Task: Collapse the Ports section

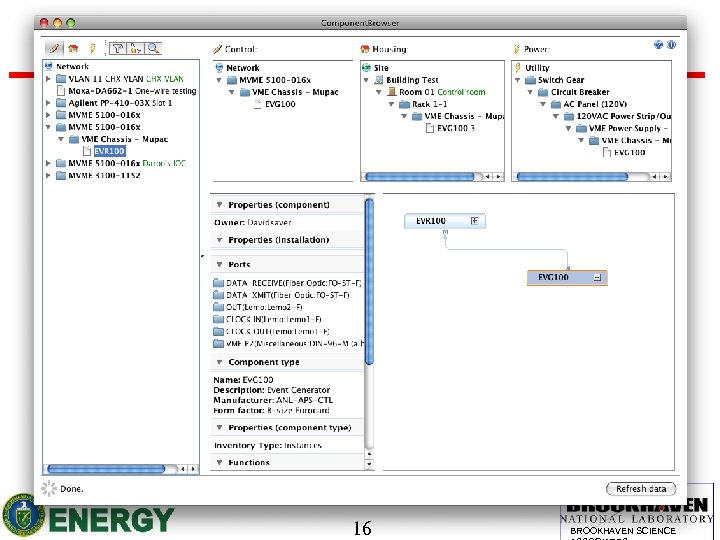Action: point(219,264)
